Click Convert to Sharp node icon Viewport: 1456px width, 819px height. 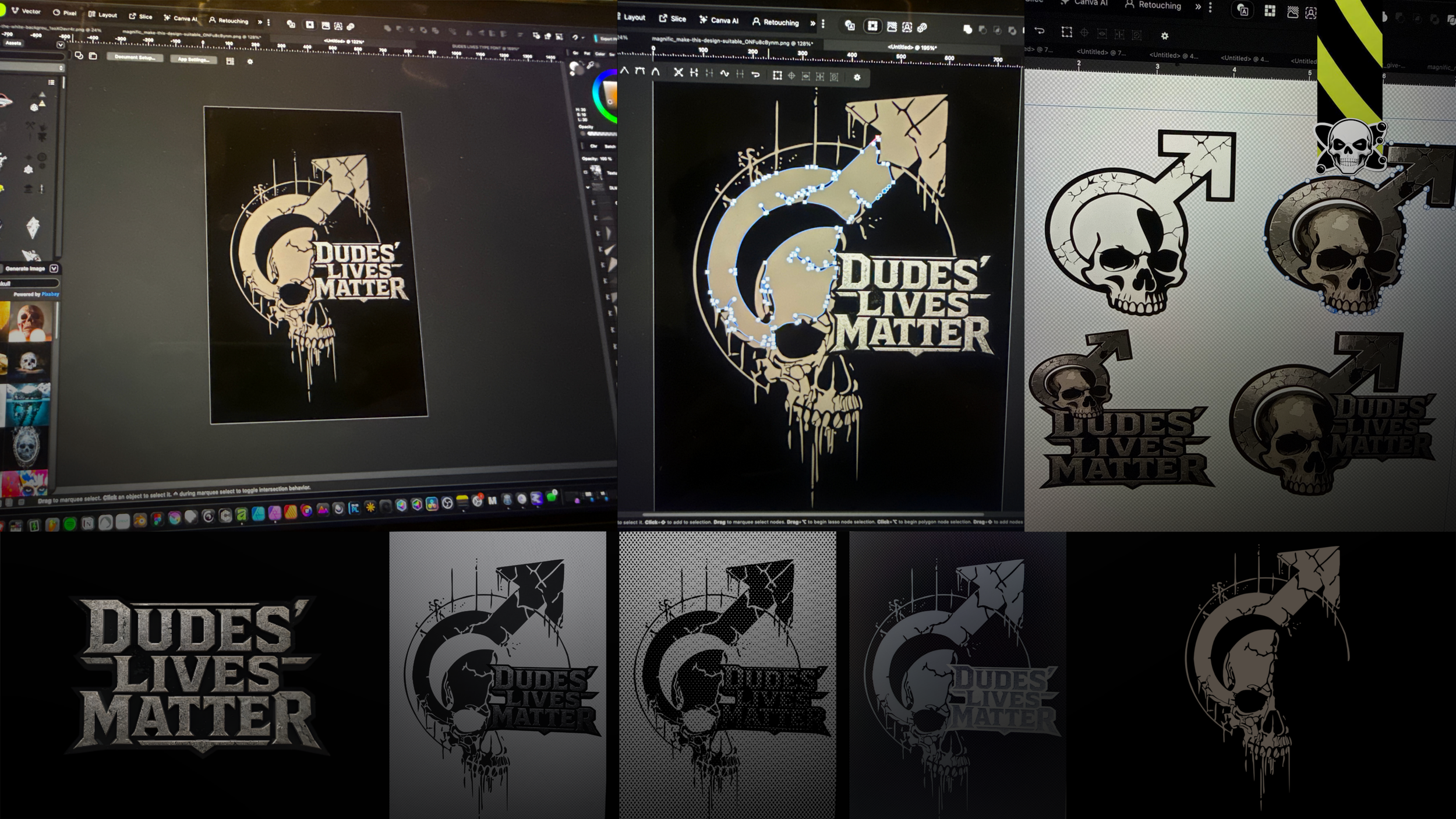[x=625, y=71]
